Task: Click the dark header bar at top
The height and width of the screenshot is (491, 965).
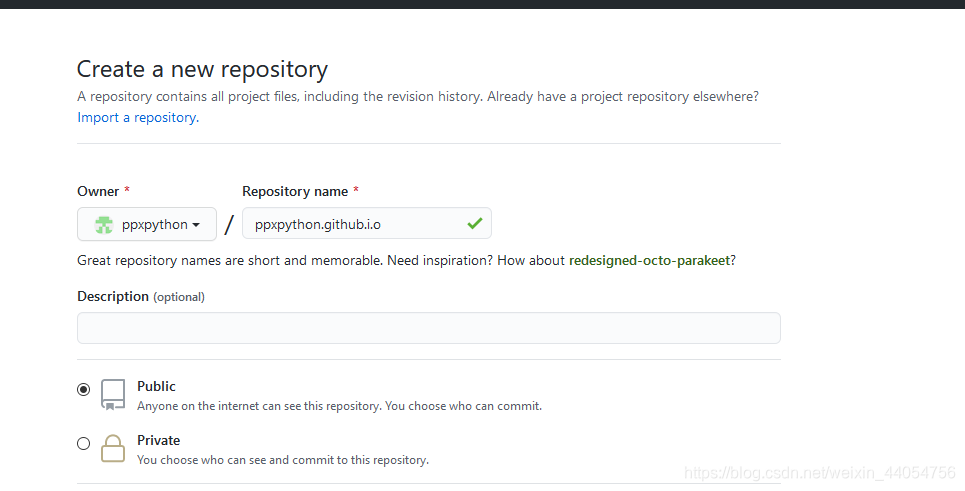Action: coord(482,4)
